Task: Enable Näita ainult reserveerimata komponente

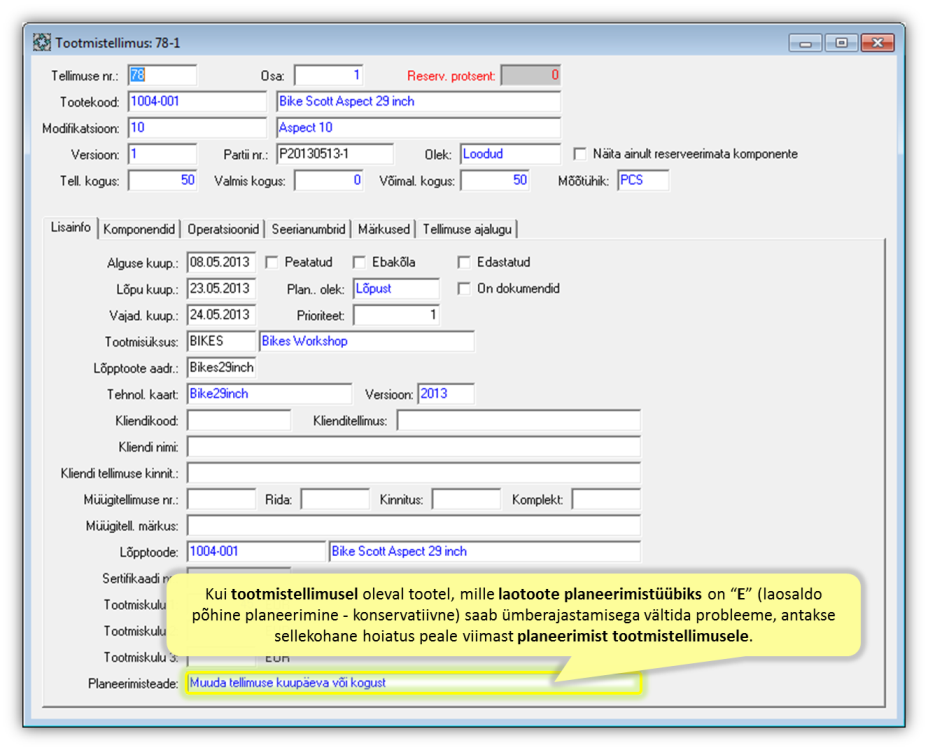Action: [580, 154]
